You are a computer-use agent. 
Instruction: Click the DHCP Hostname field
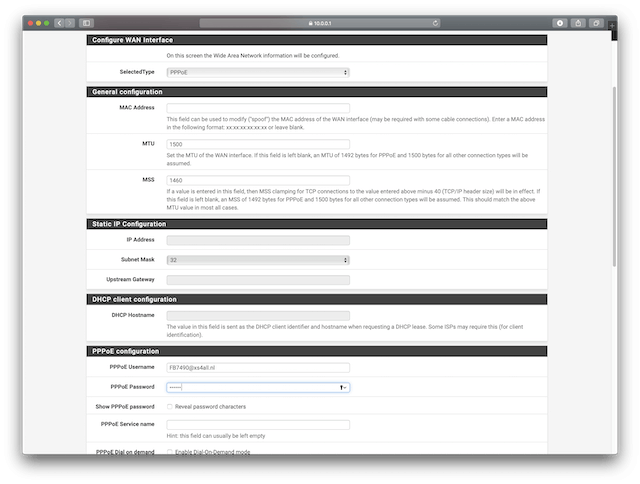click(258, 315)
